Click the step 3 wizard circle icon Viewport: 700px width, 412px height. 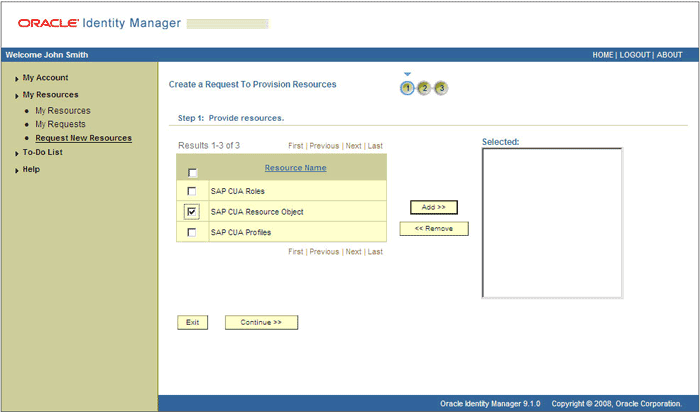tap(441, 88)
